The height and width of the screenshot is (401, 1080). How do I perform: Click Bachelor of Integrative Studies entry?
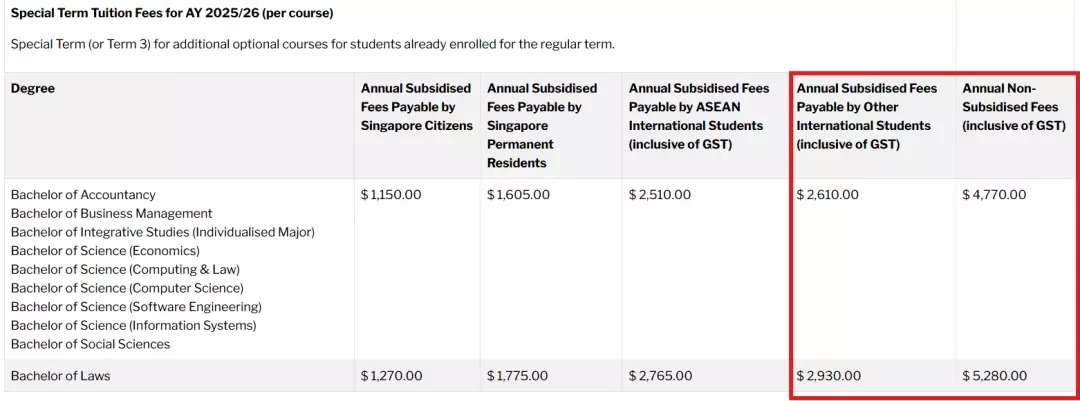163,232
